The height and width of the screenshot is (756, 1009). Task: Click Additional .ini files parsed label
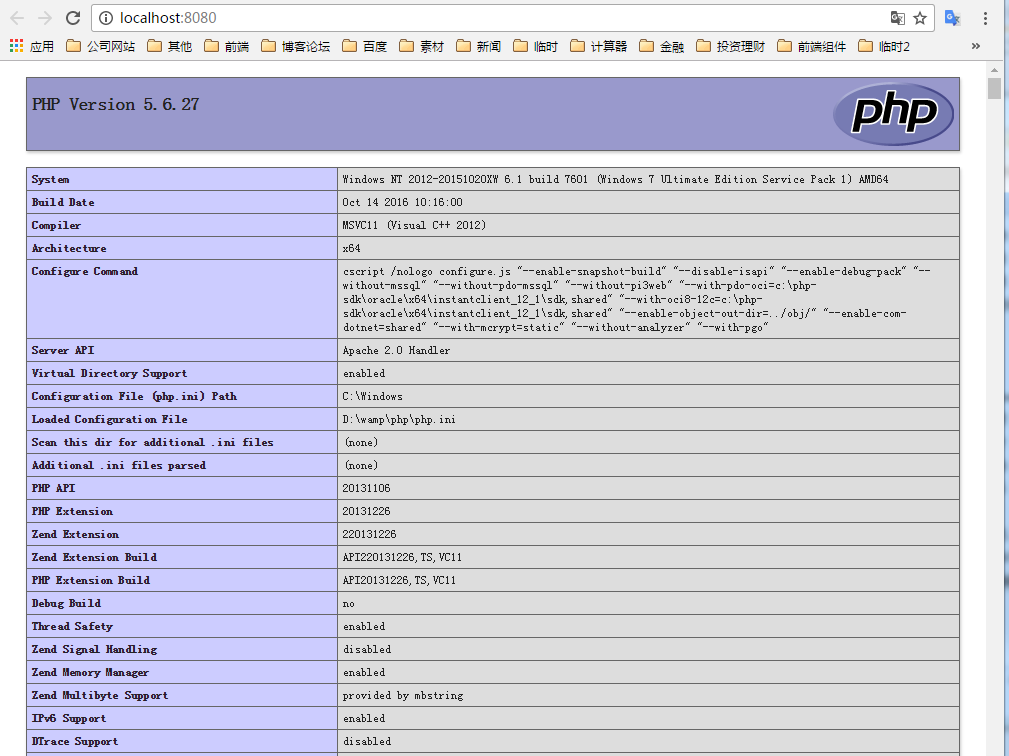coord(119,465)
